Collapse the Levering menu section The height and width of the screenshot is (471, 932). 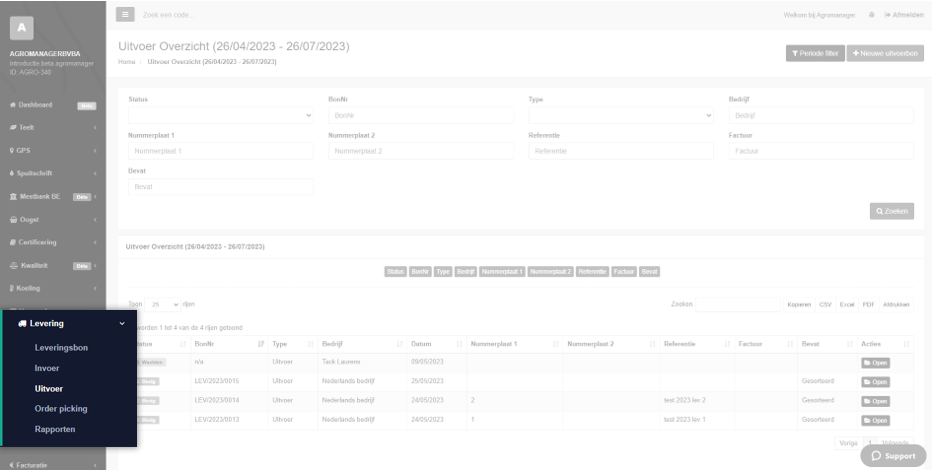[x=70, y=324]
